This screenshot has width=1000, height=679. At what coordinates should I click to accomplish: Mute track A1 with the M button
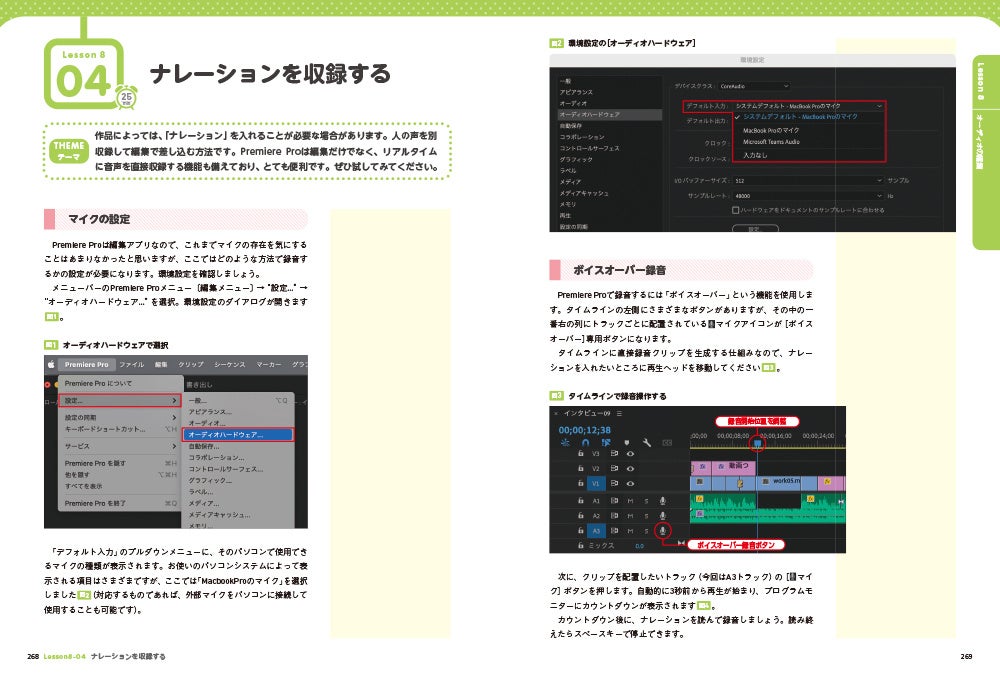(x=630, y=501)
